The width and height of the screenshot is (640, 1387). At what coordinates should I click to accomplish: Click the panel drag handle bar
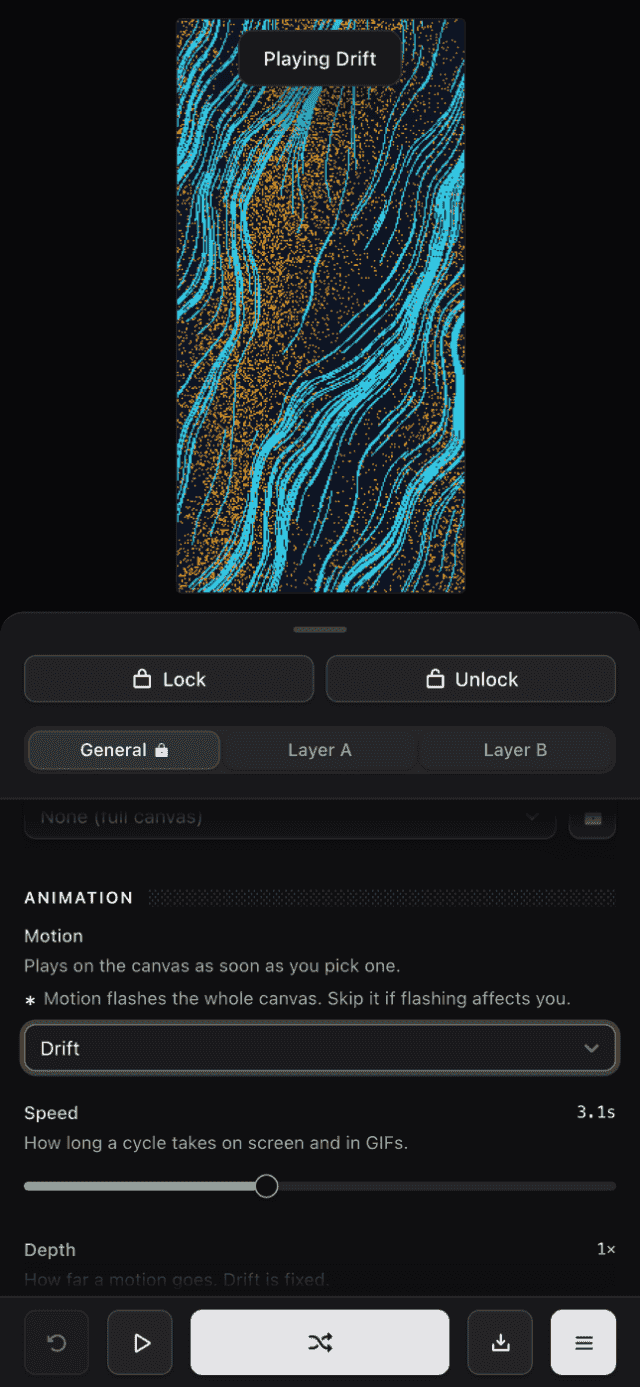coord(320,630)
